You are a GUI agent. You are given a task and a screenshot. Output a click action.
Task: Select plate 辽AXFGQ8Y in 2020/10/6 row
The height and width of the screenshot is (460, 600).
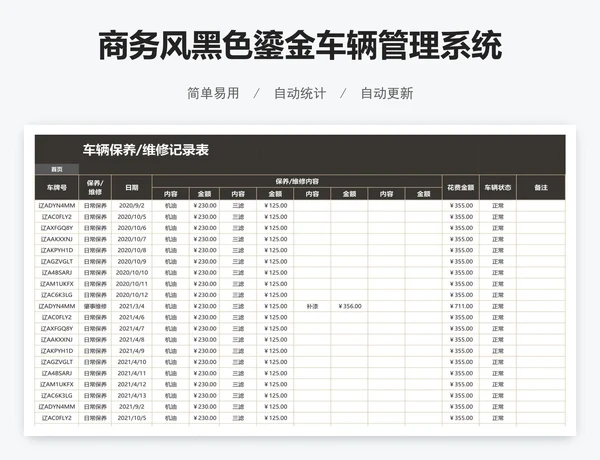pyautogui.click(x=57, y=228)
